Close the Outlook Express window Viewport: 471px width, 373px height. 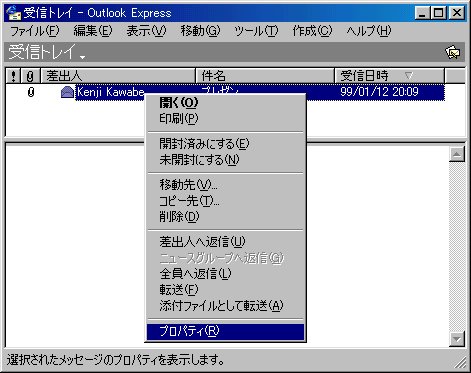456,13
